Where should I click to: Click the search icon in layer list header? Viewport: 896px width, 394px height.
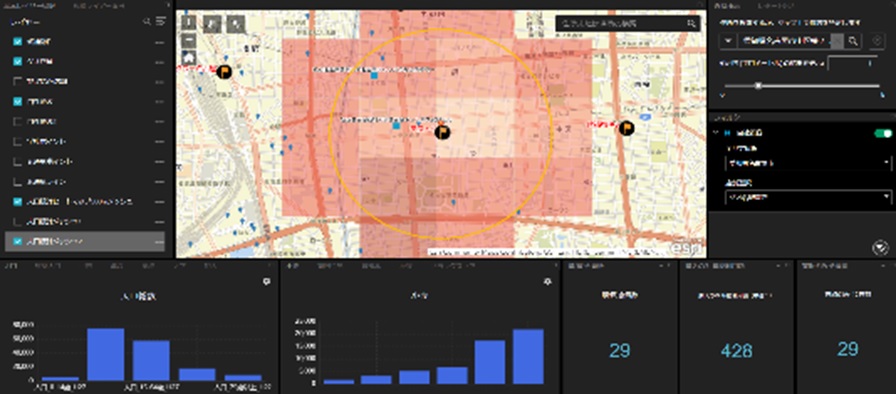[147, 21]
